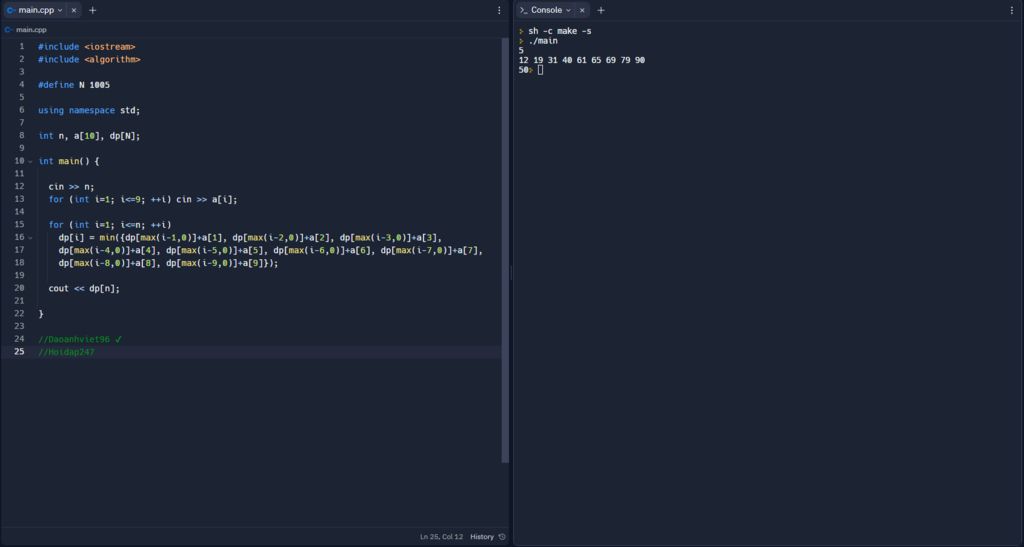Close the Console tab
This screenshot has width=1024, height=547.
[582, 10]
